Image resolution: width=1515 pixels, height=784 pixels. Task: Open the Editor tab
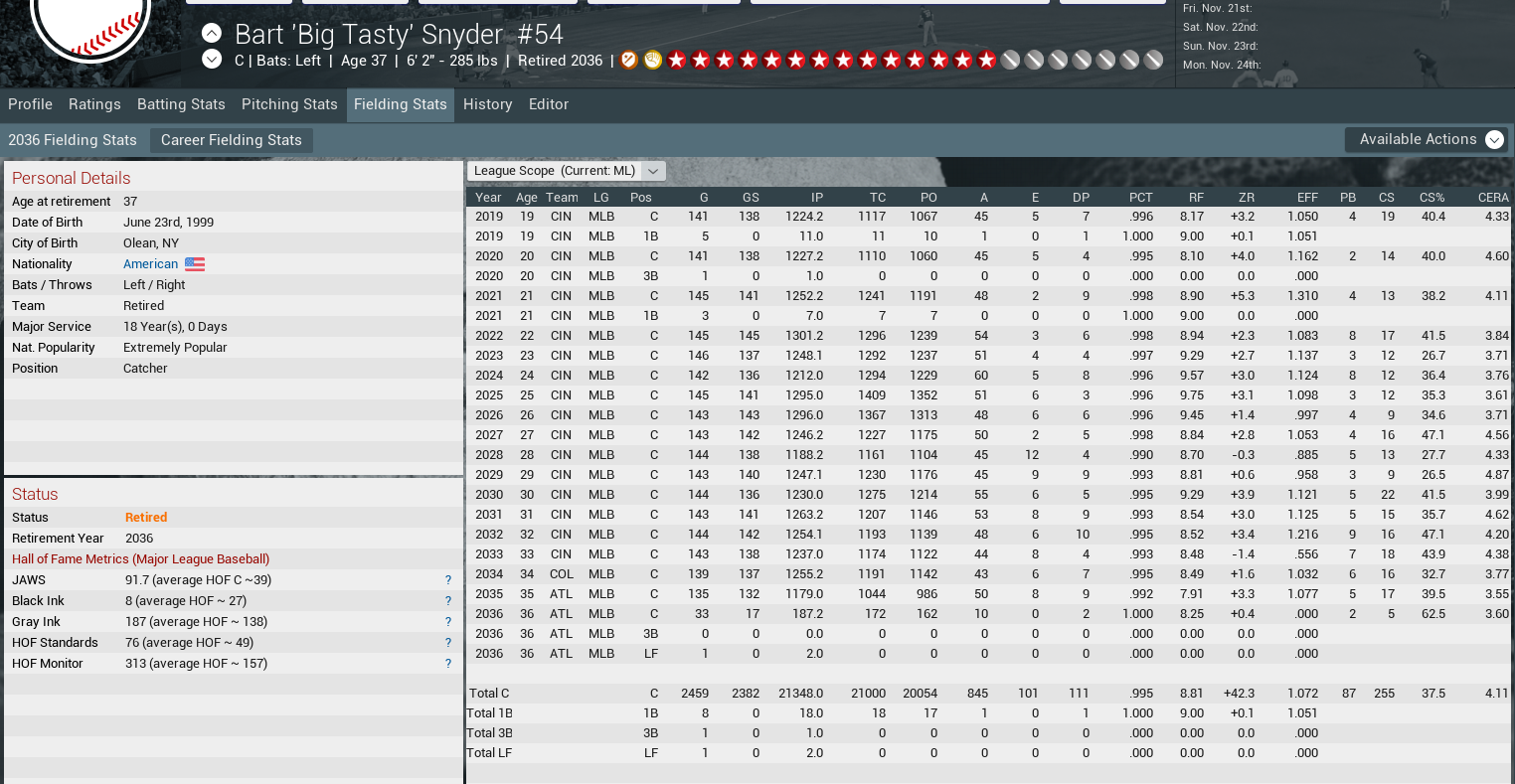(549, 104)
